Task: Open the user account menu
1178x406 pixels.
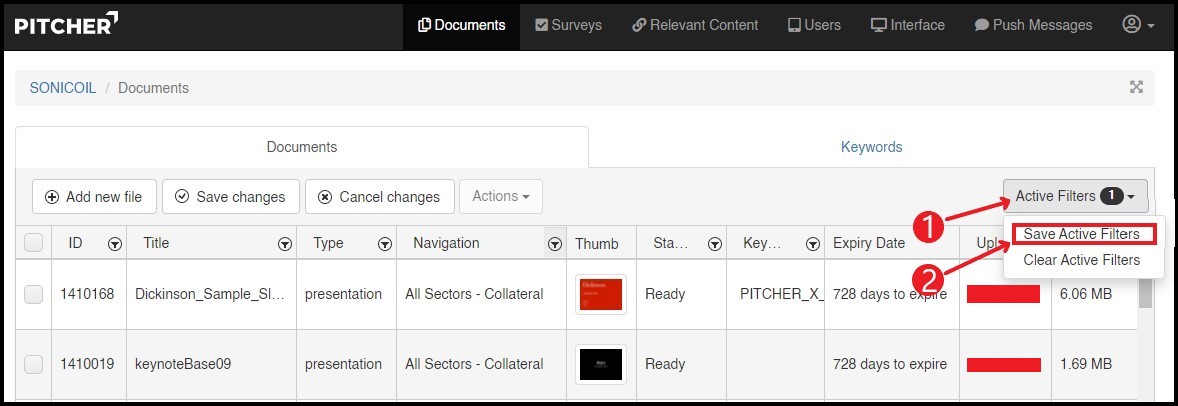Action: pos(1139,25)
